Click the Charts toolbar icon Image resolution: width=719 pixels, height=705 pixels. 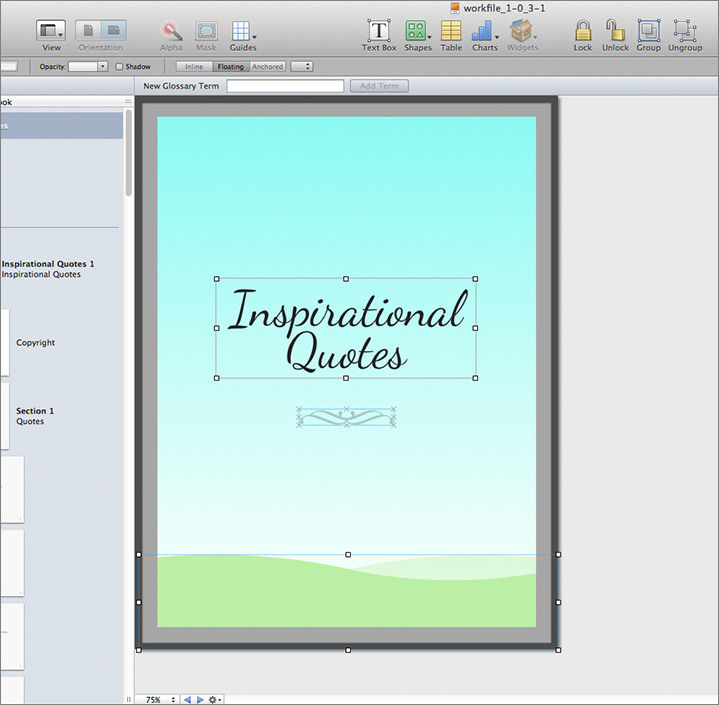[485, 31]
